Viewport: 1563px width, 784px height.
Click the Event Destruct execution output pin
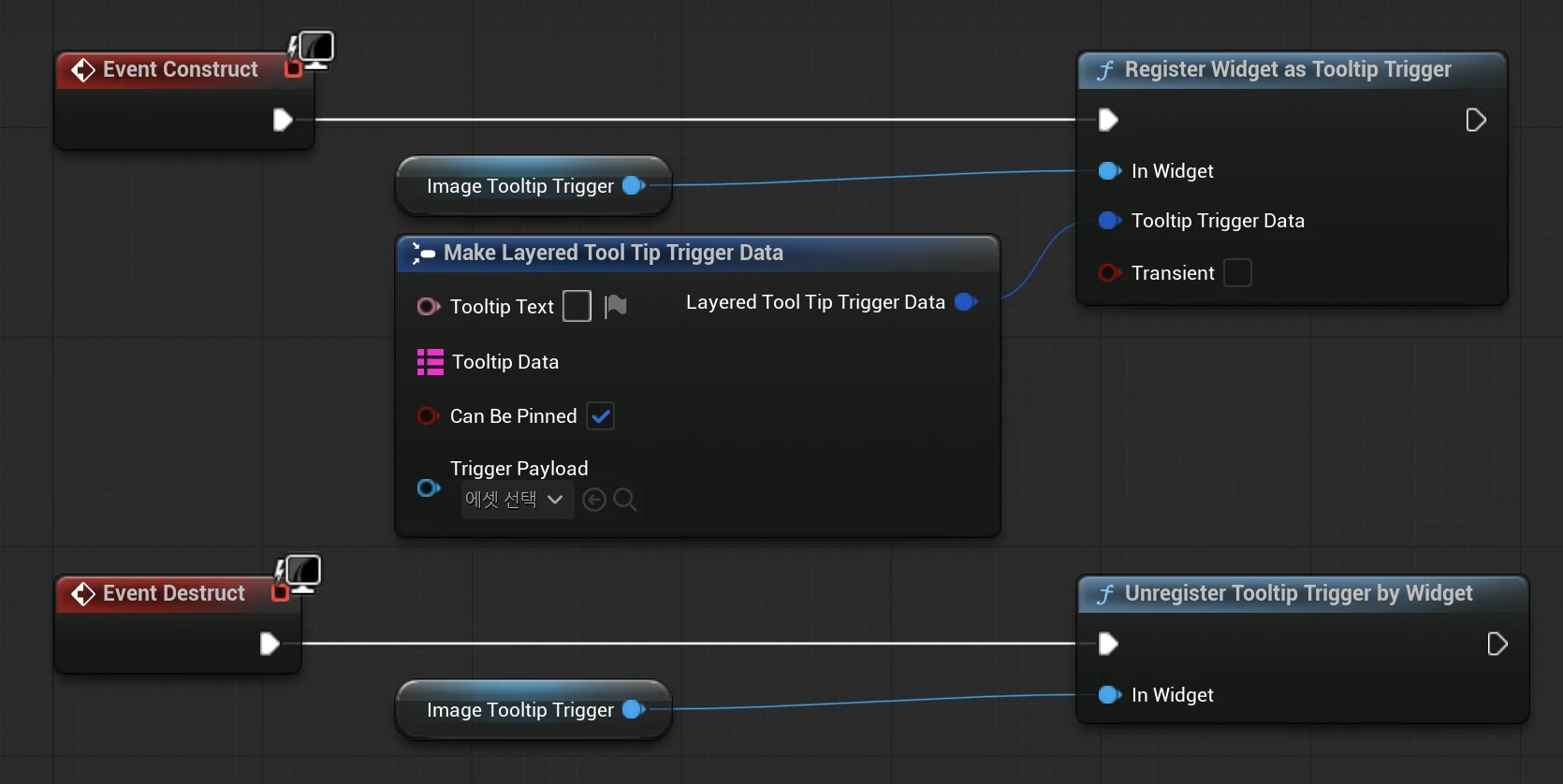coord(270,644)
